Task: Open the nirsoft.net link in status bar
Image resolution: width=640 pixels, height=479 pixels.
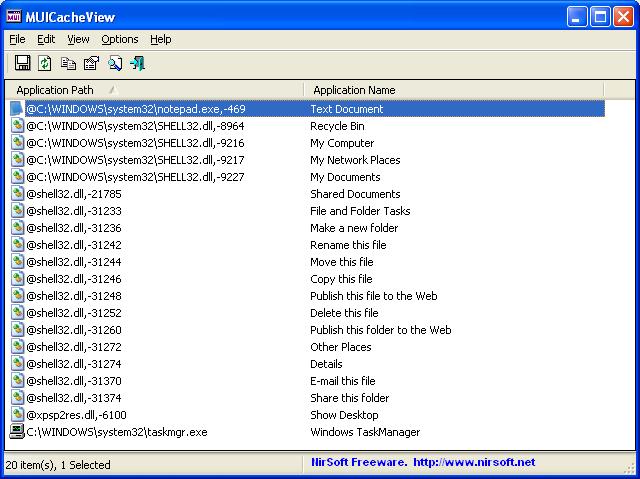Action: tap(474, 462)
